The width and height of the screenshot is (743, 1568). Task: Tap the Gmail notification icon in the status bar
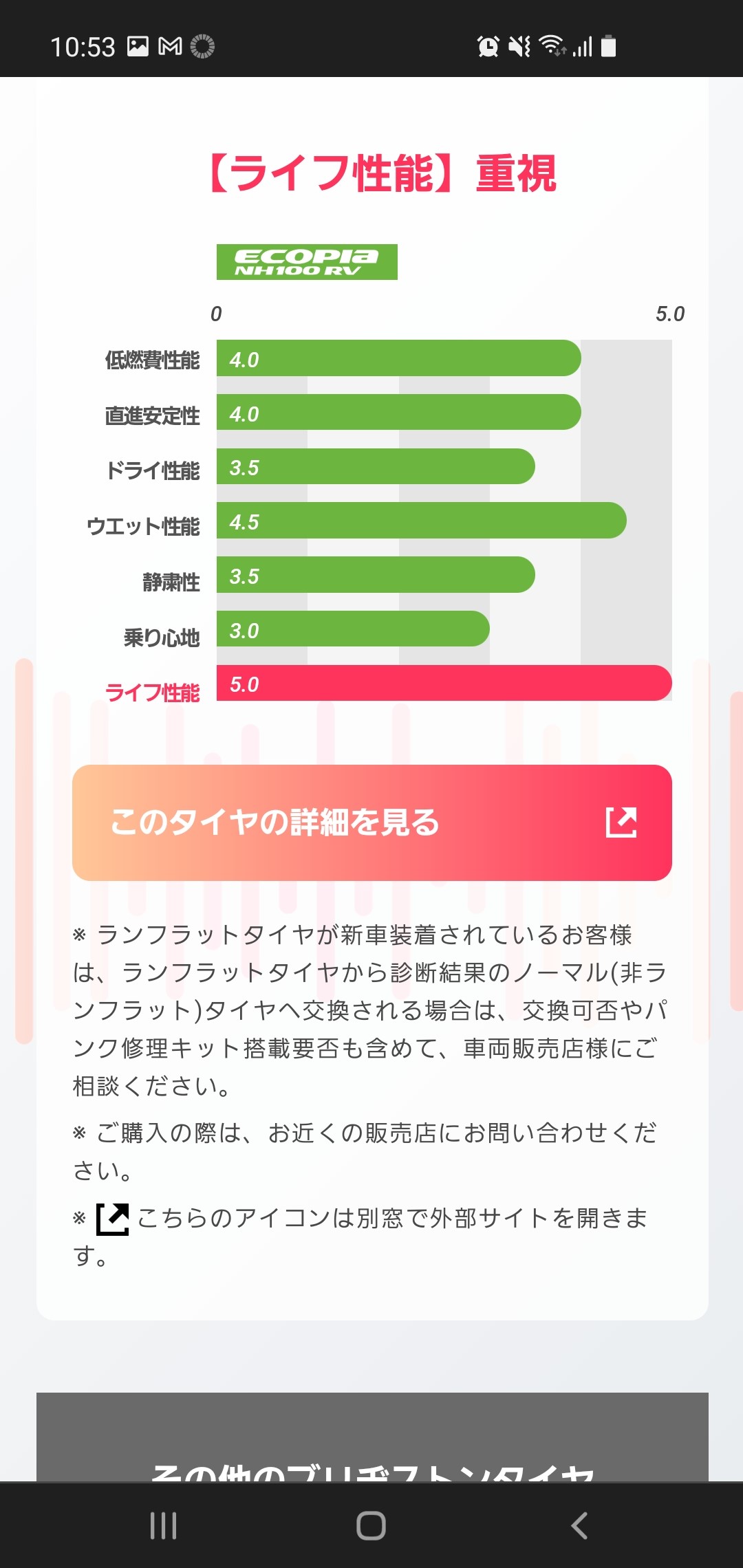pos(170,46)
